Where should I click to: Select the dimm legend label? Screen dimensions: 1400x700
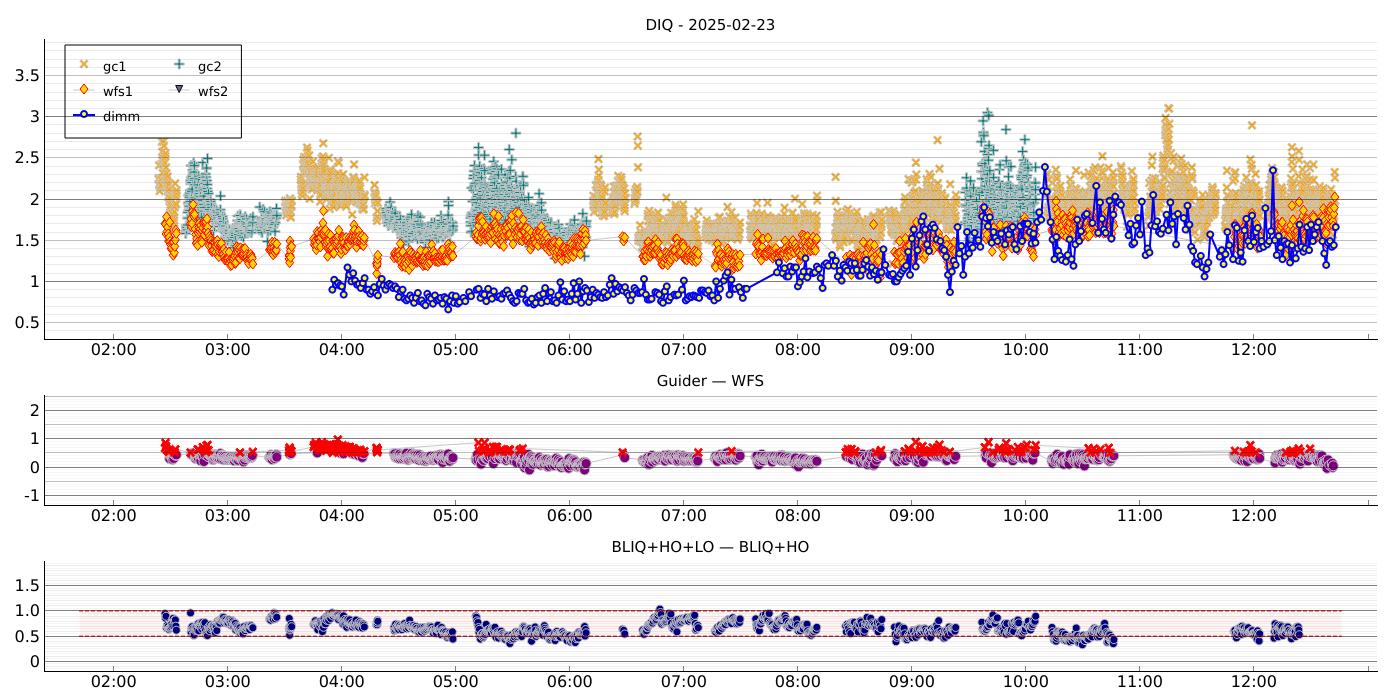click(x=121, y=116)
